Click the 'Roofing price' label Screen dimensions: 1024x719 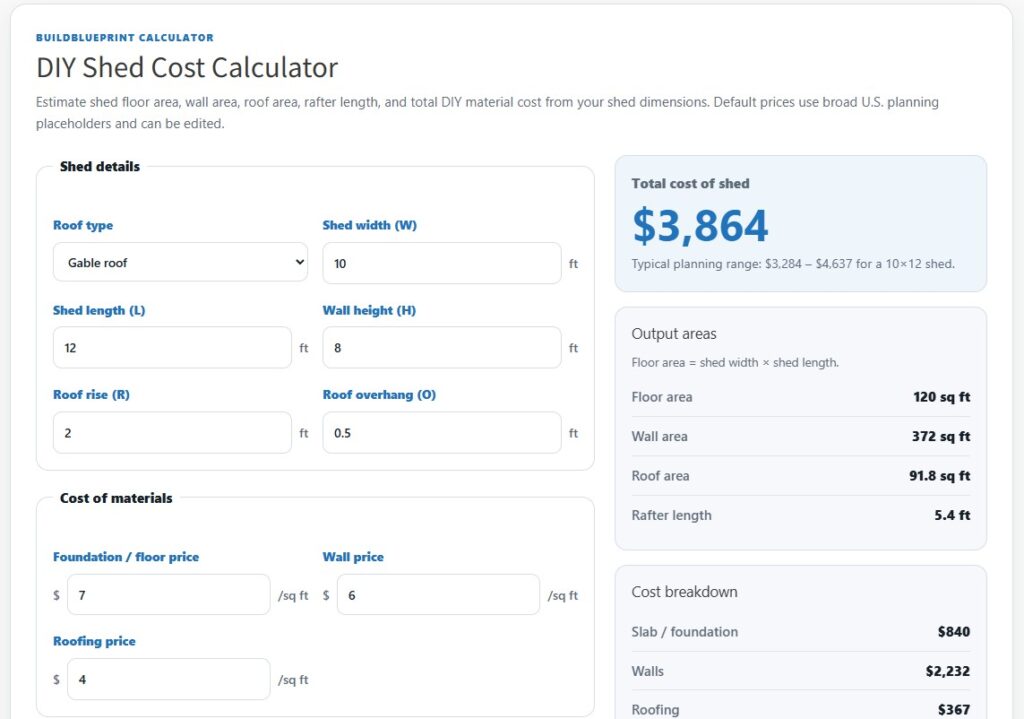[94, 641]
